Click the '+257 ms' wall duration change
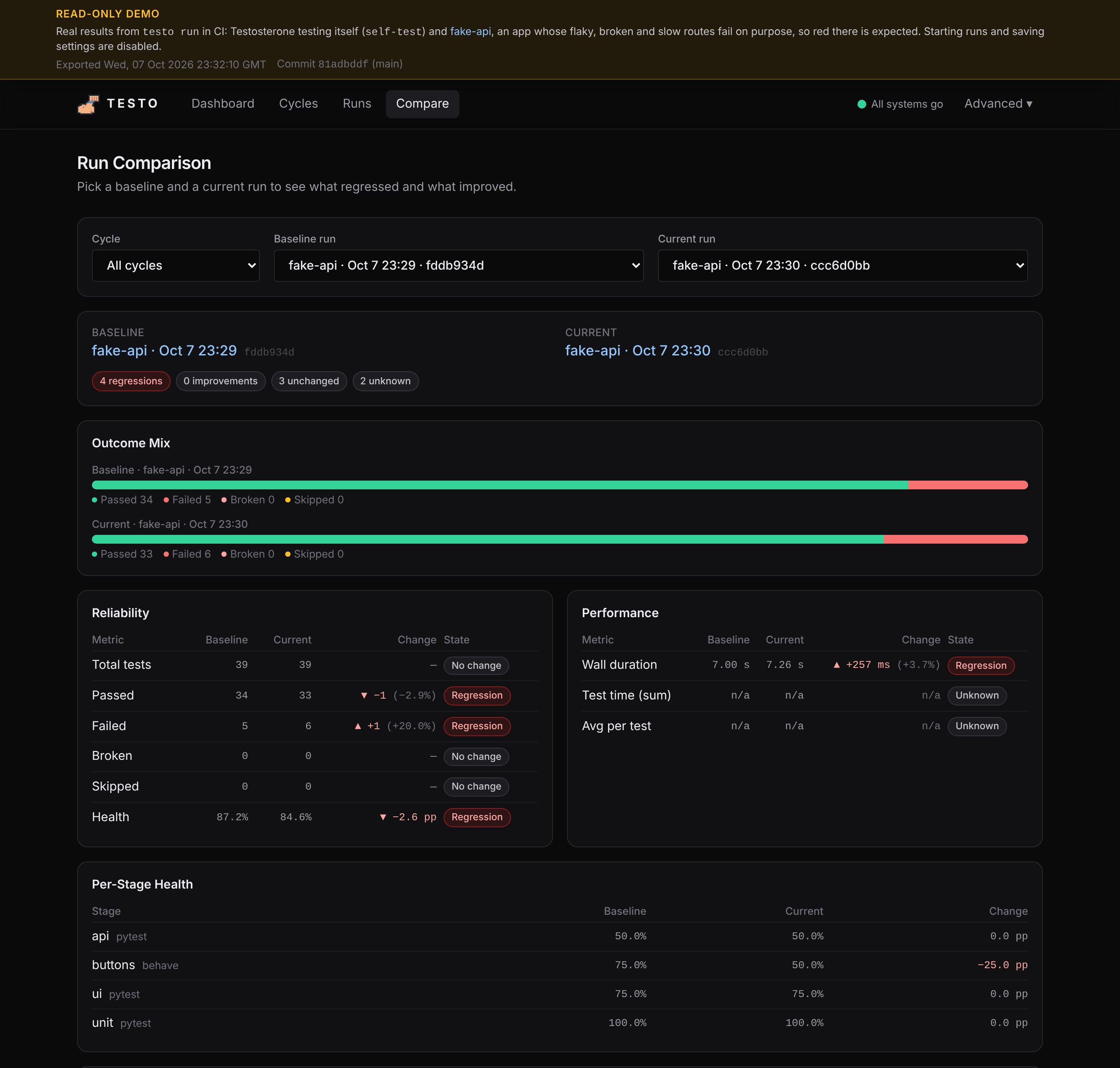The image size is (1120, 1068). point(861,665)
